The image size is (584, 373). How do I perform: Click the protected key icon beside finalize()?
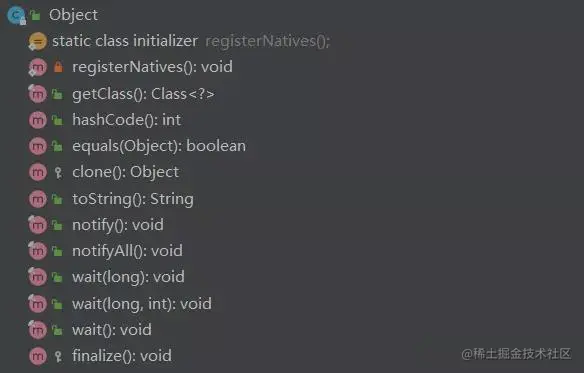(x=58, y=356)
